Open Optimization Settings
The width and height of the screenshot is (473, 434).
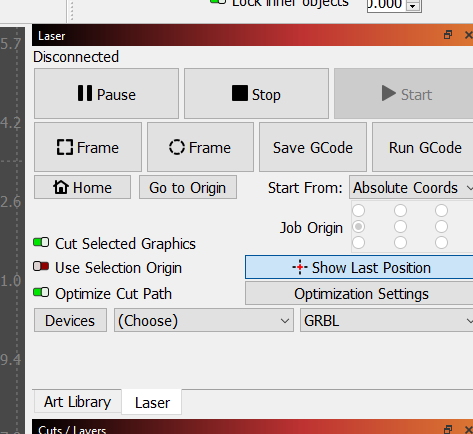pyautogui.click(x=359, y=293)
